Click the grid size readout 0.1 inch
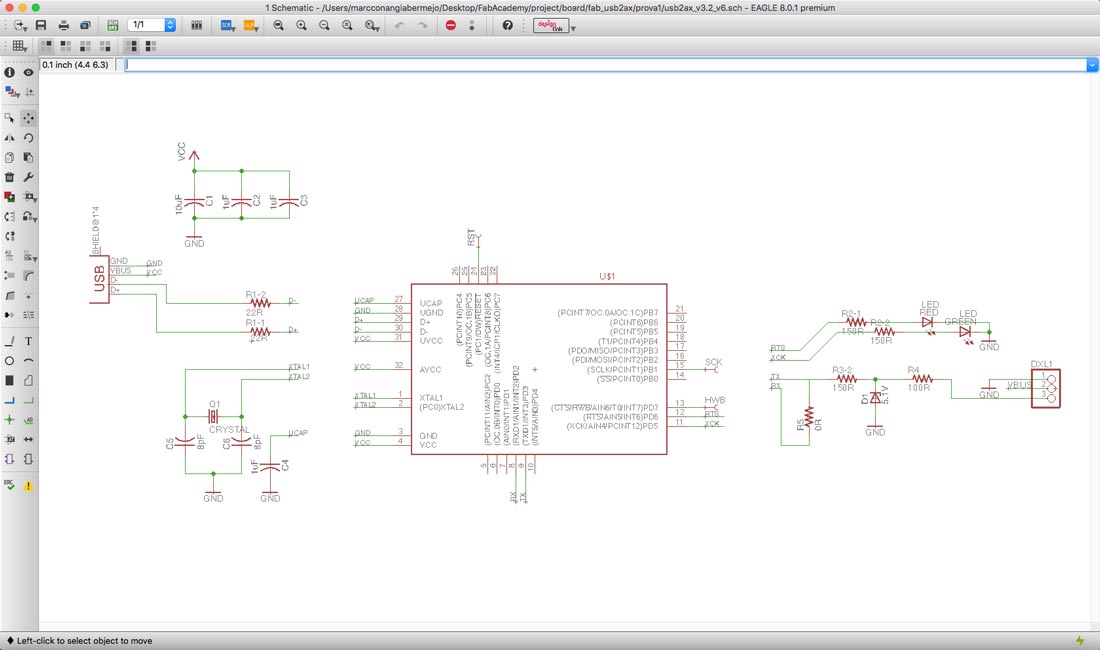The width and height of the screenshot is (1100, 650). point(75,65)
